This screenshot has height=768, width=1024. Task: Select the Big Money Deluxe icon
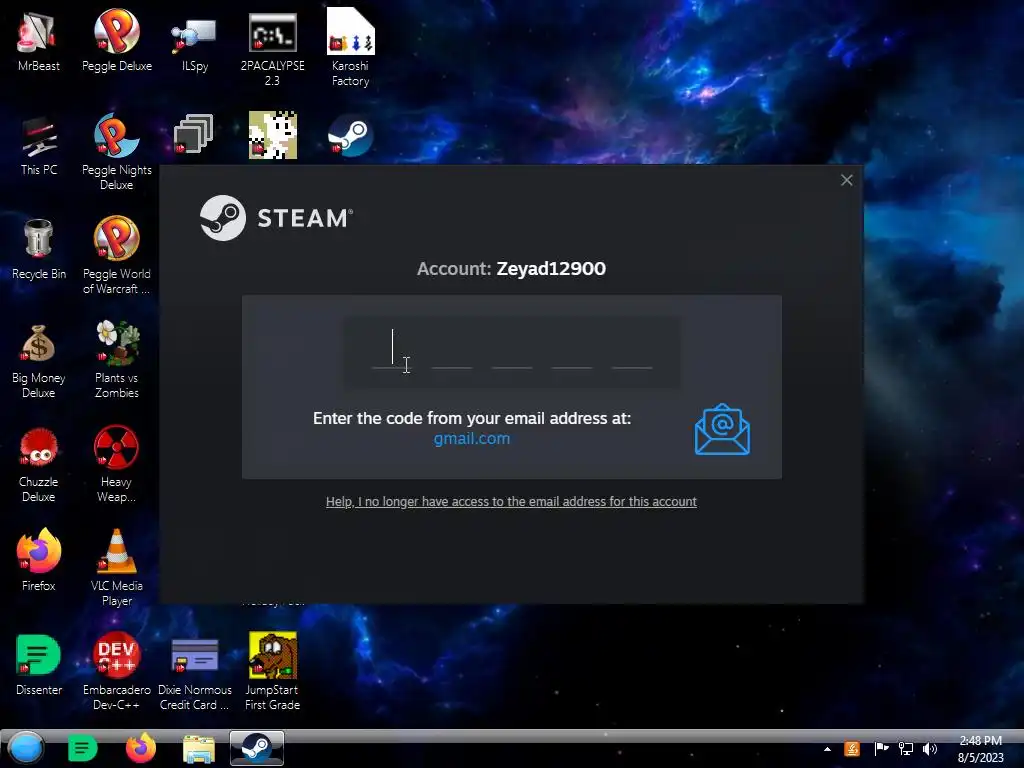pos(39,361)
